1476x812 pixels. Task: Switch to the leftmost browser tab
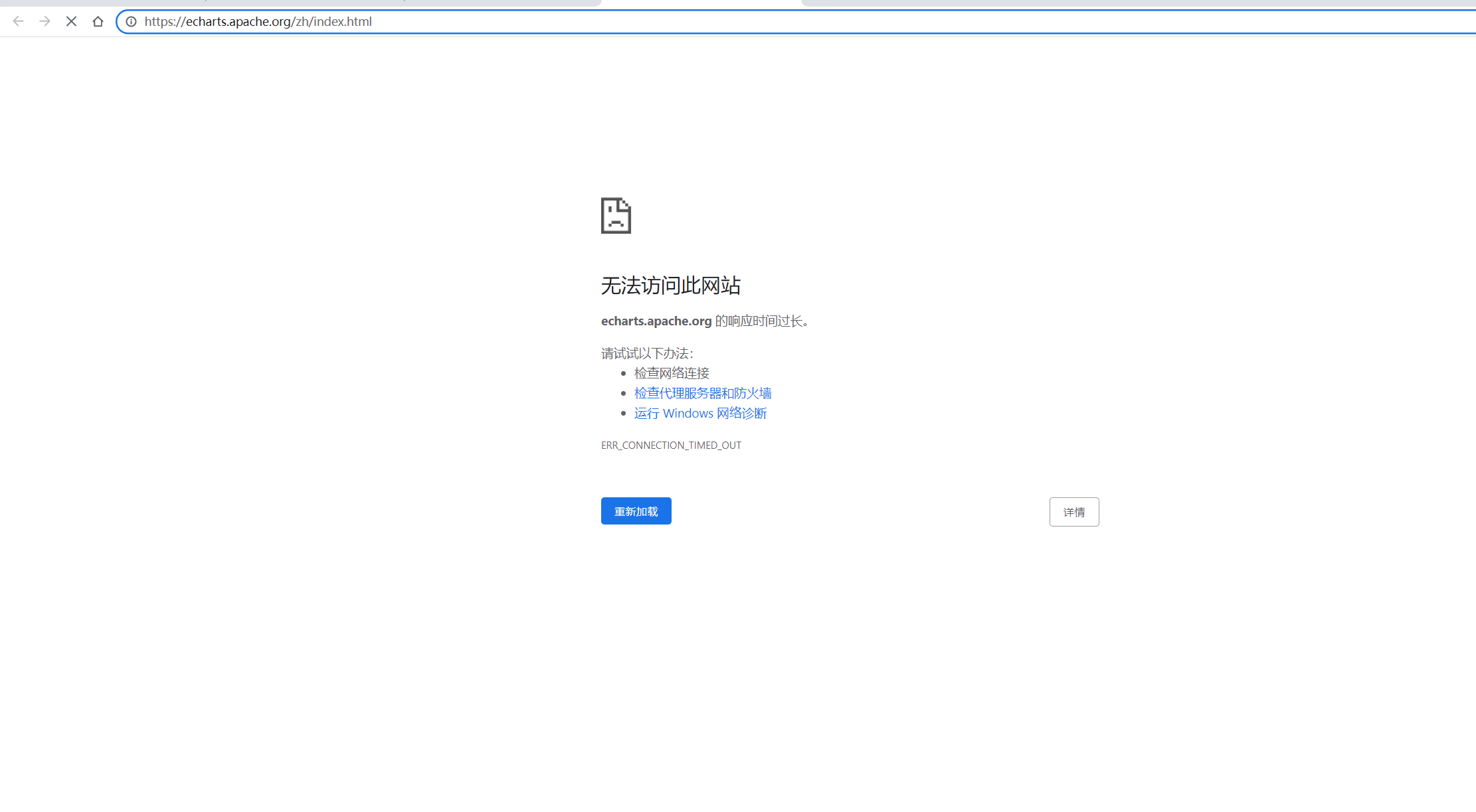(299, 3)
